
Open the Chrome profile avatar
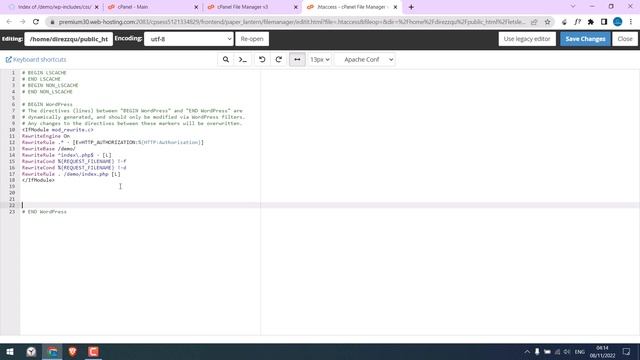pos(618,22)
